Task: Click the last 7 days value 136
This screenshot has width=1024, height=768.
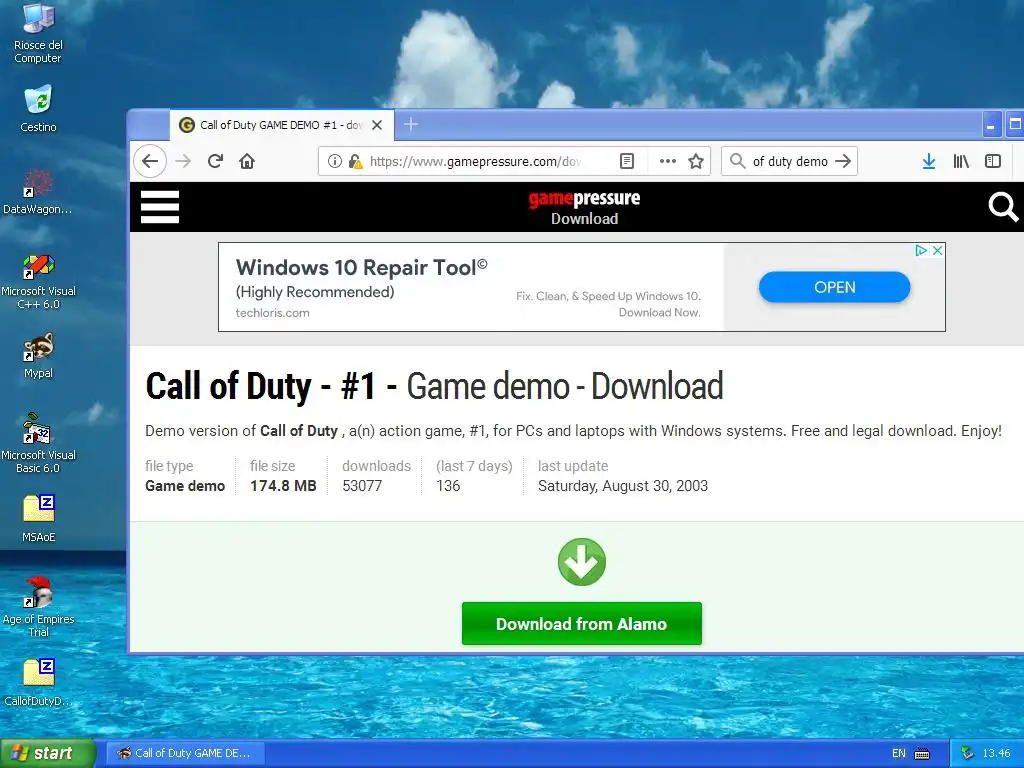Action: click(448, 486)
